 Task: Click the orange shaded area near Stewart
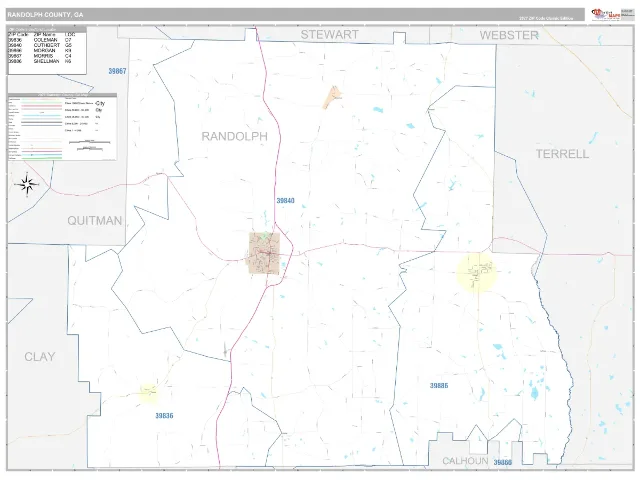click(x=331, y=98)
